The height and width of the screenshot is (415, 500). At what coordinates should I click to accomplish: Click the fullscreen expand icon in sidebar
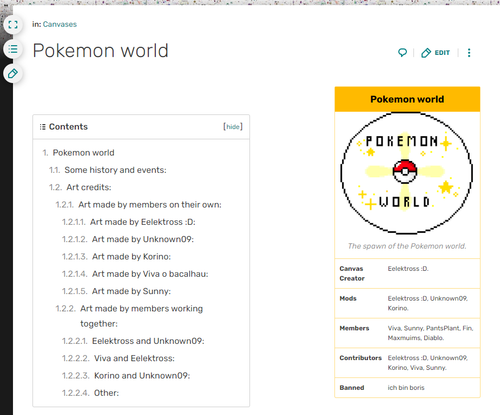pos(13,25)
